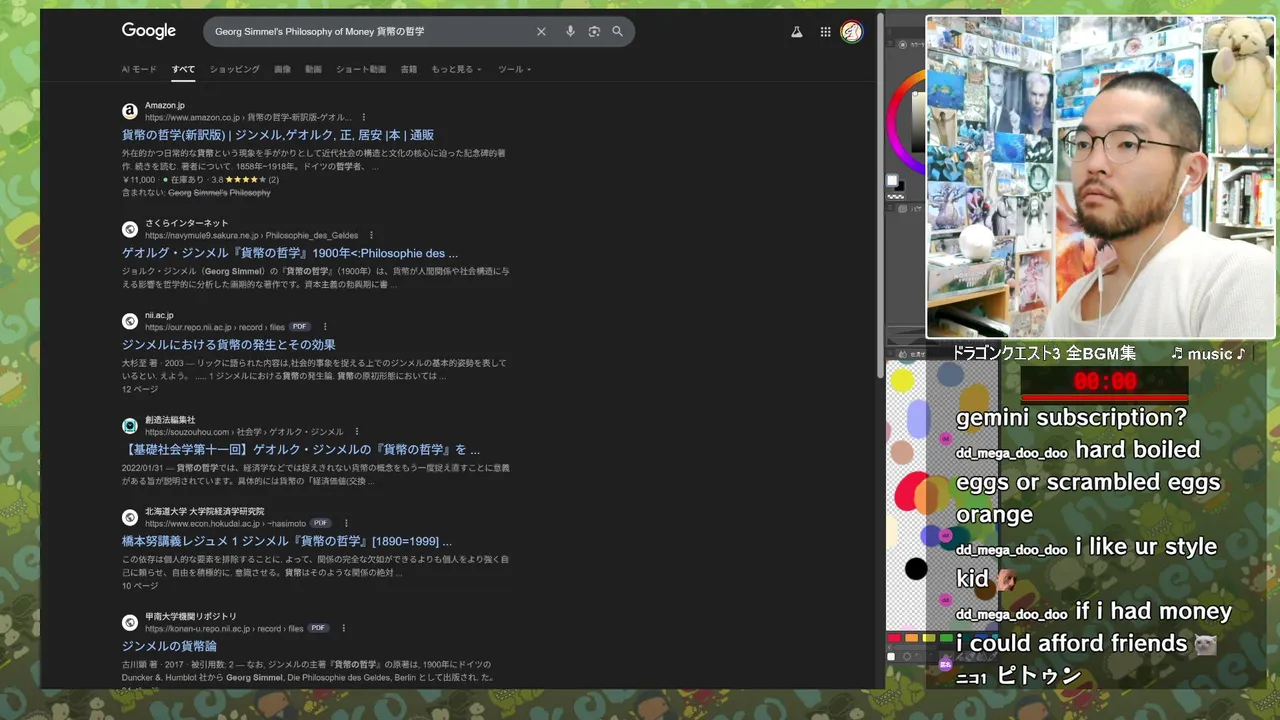The image size is (1280, 720).
Task: Open Google Lens image search icon
Action: 594,32
